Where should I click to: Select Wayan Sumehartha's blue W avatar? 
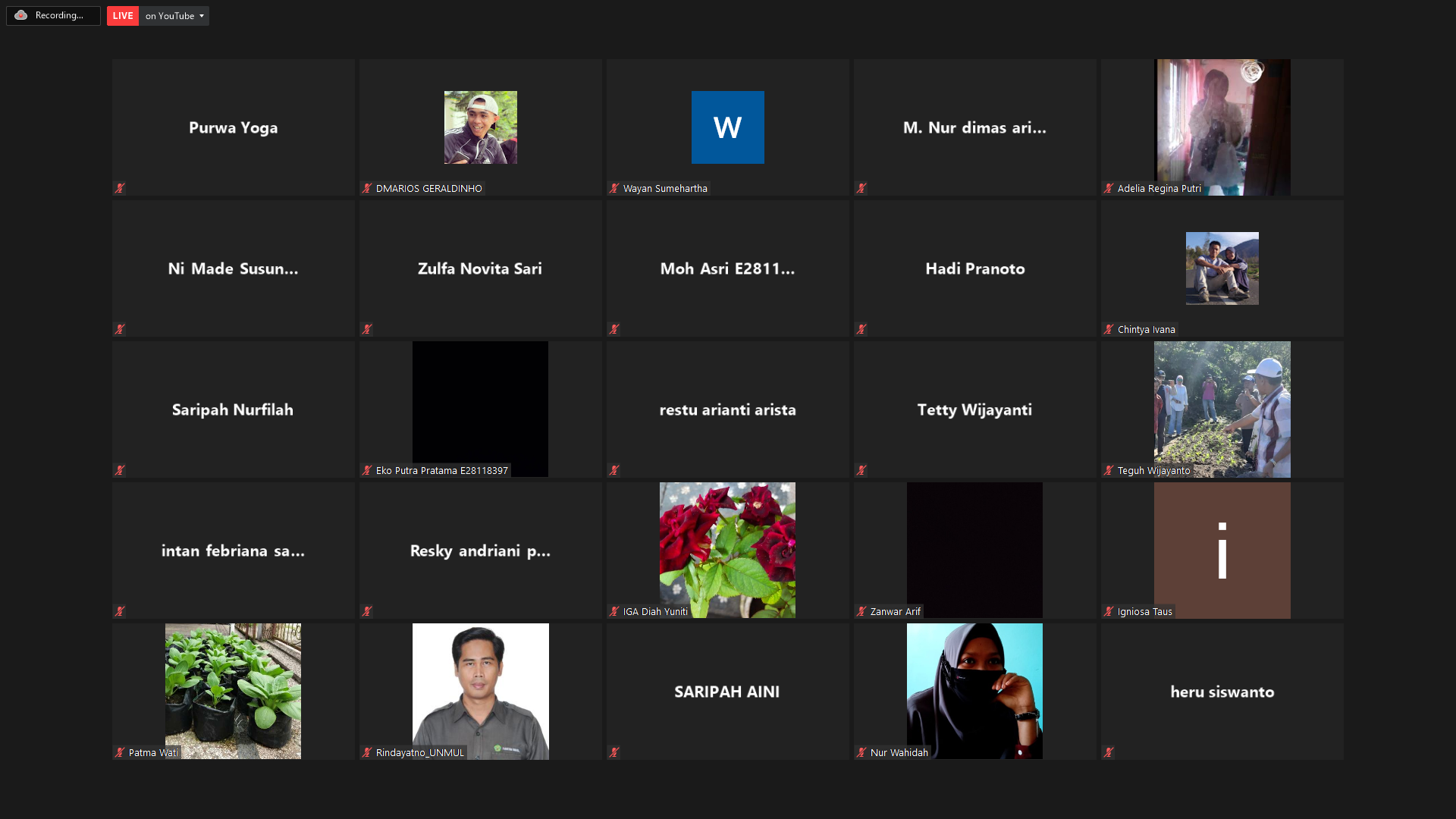pyautogui.click(x=728, y=127)
